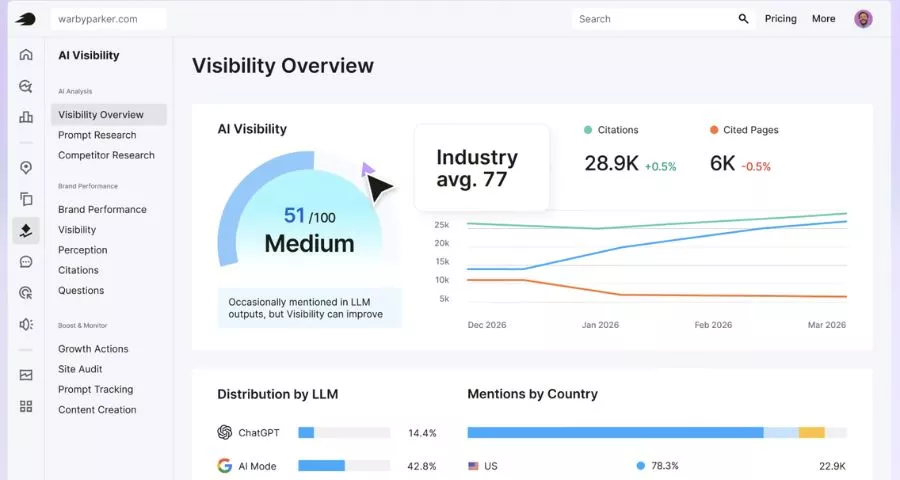Screen dimensions: 900x480
Task: Click the Visibility Overview page title
Action: pyautogui.click(x=283, y=65)
